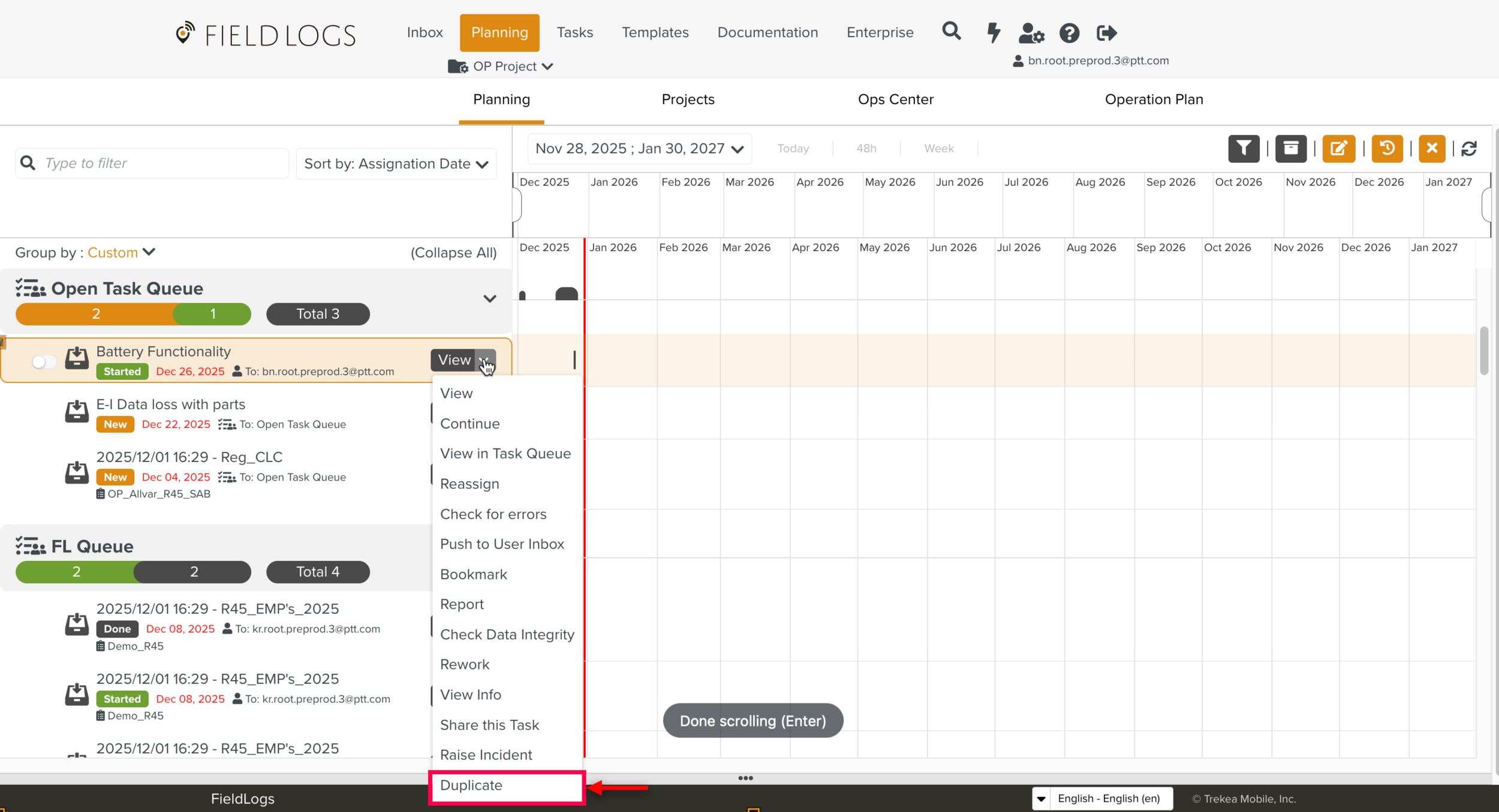Select Duplicate from the context menu

[471, 785]
